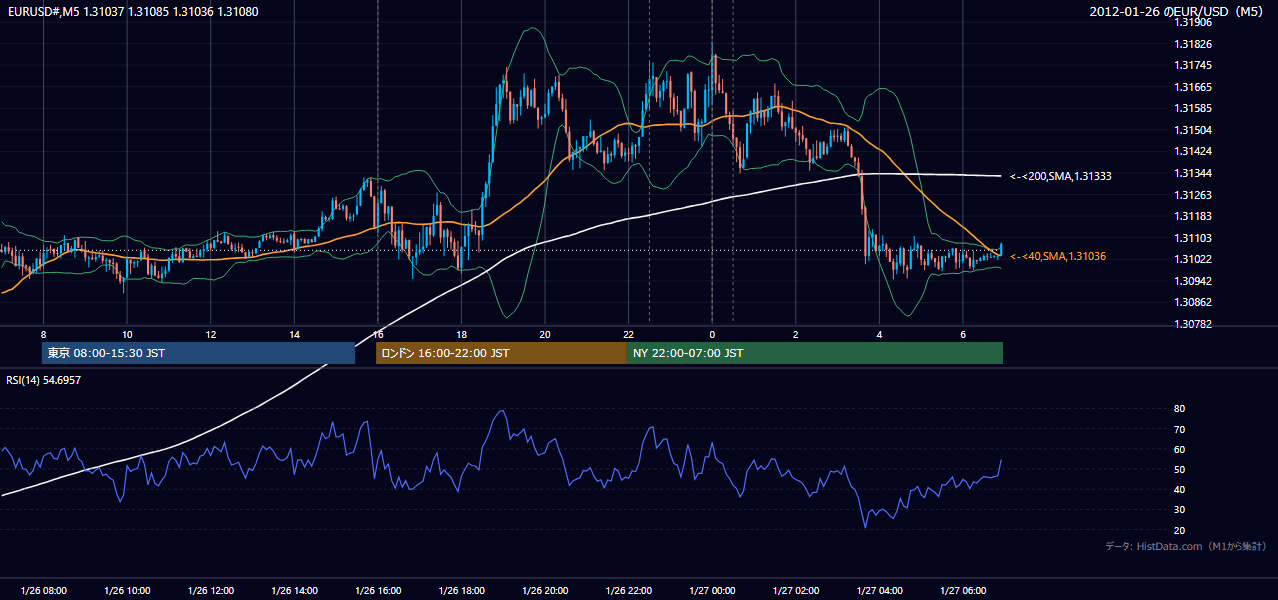Click the 1/27 06:00 time axis label

click(963, 591)
